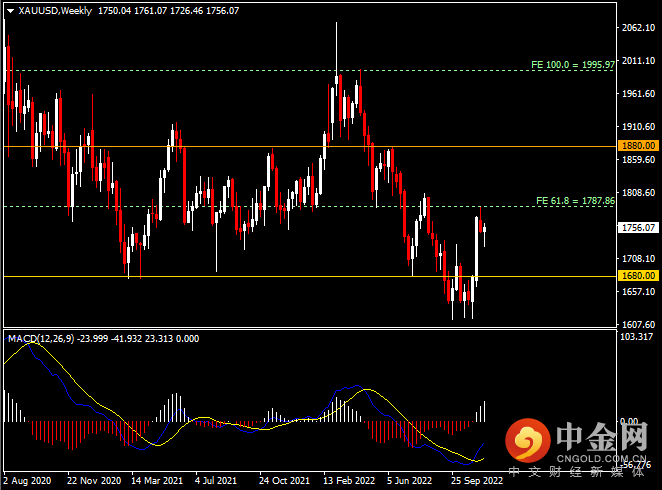Click the orange 1880.00 price tag
662x490 pixels.
(x=637, y=145)
